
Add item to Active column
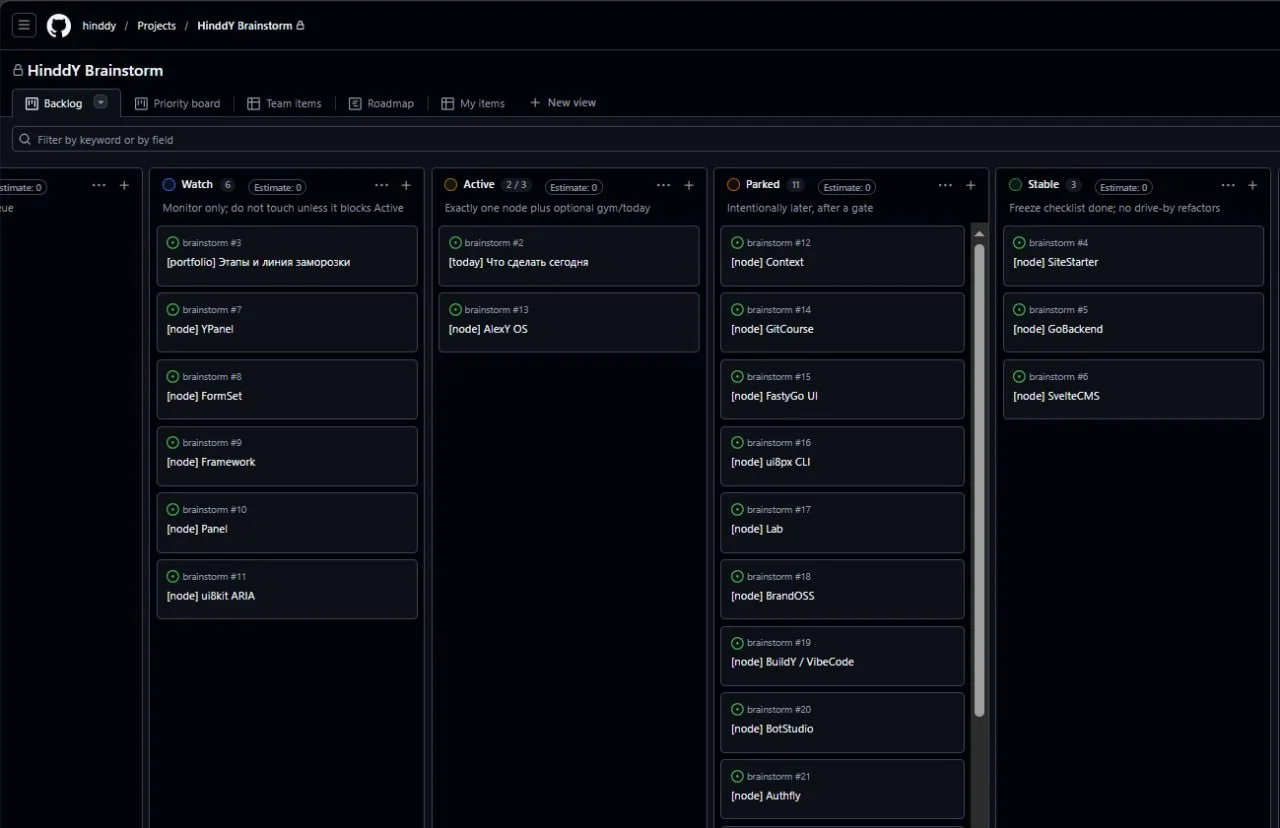(x=688, y=185)
